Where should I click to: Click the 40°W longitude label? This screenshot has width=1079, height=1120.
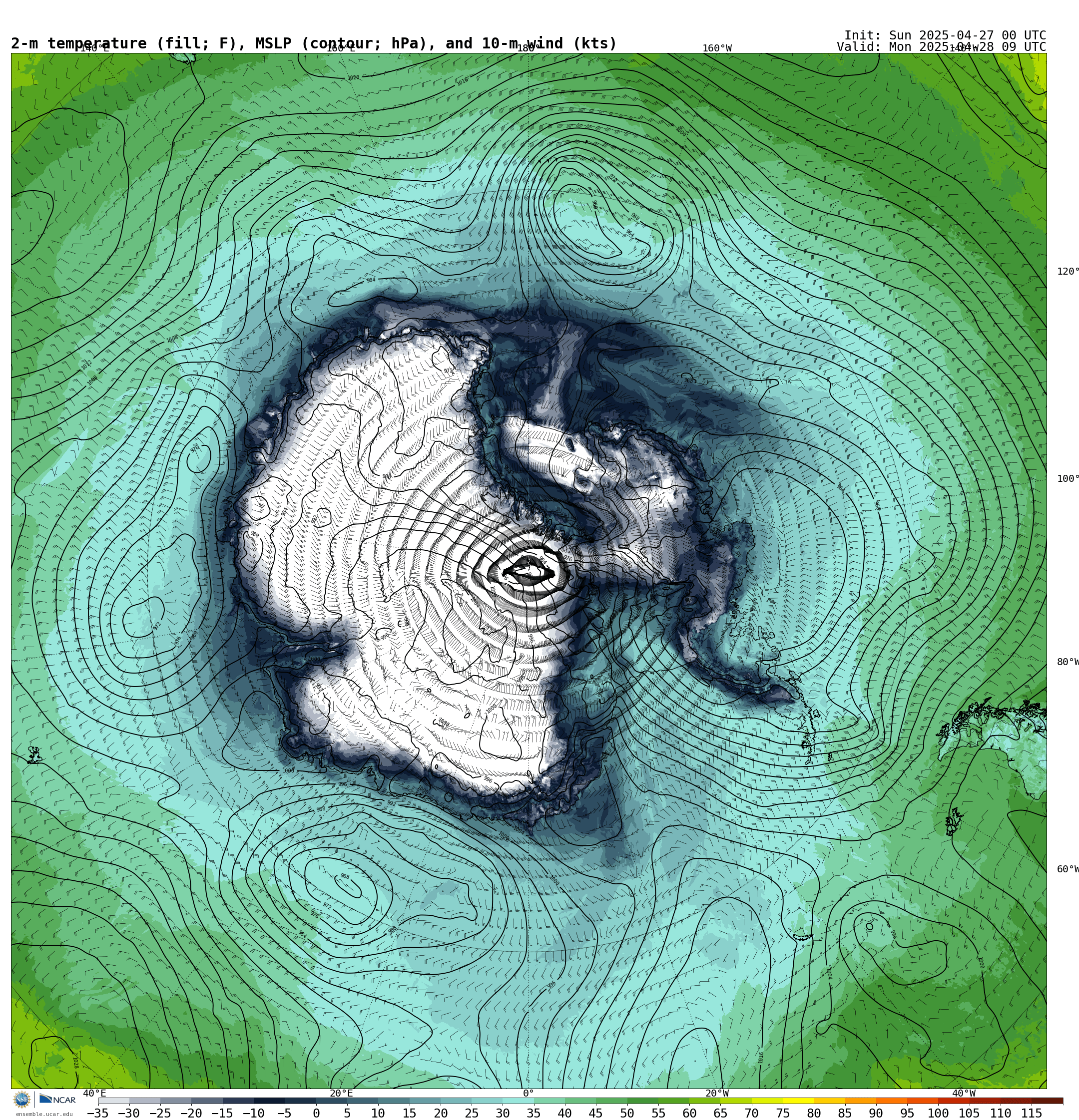964,1093
